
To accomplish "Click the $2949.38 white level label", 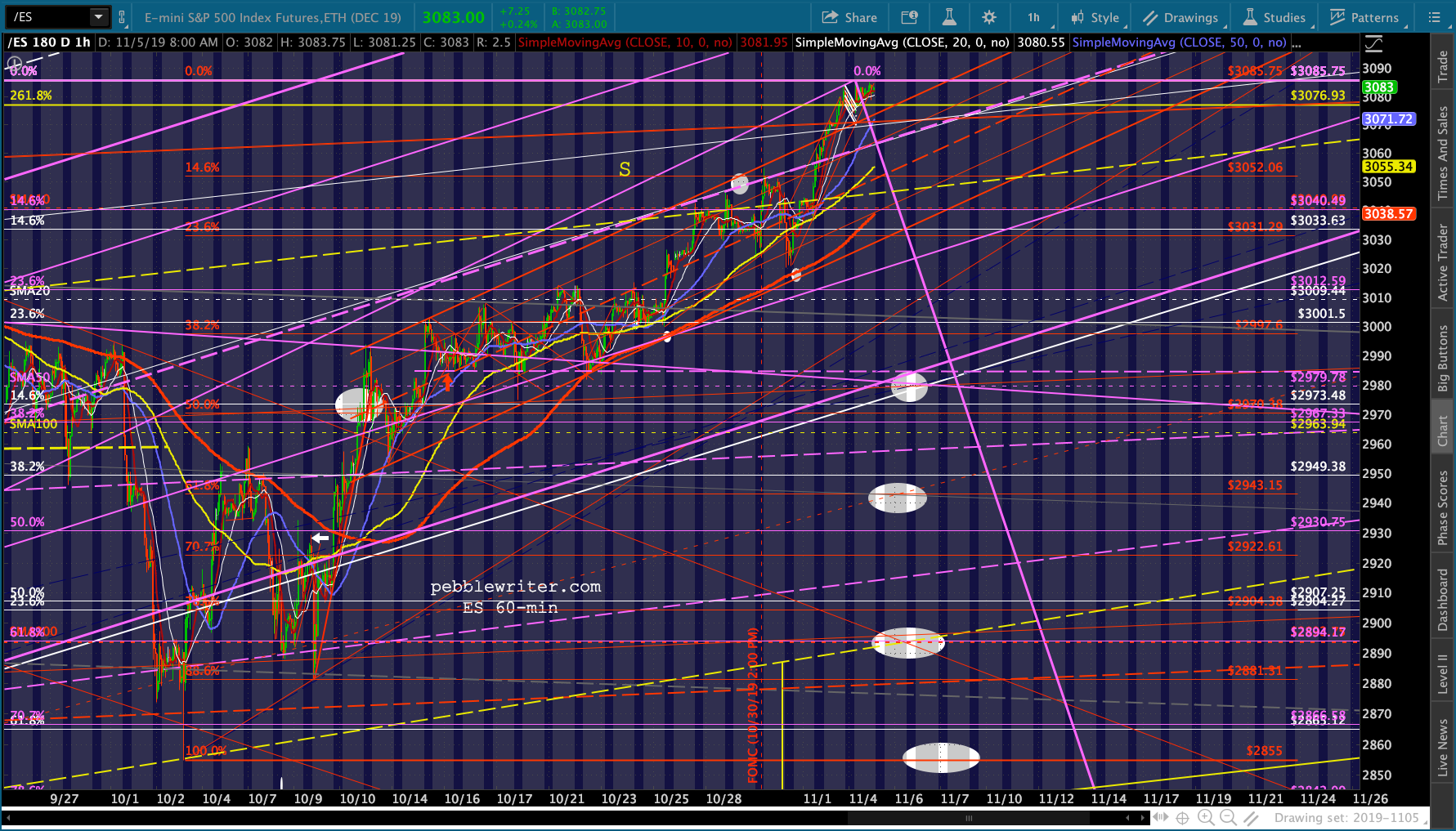I will point(1318,467).
